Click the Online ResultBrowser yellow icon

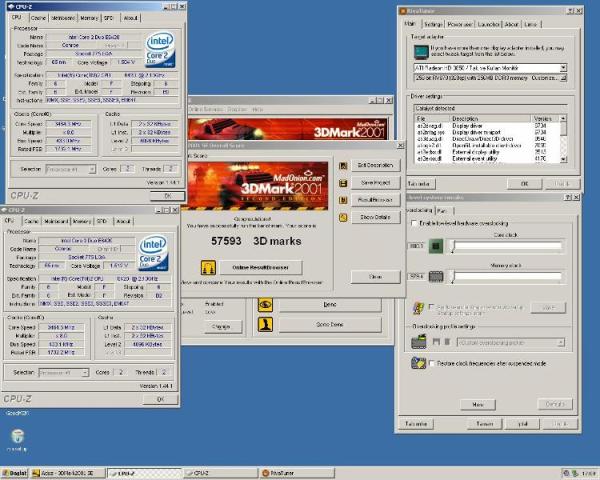[208, 268]
